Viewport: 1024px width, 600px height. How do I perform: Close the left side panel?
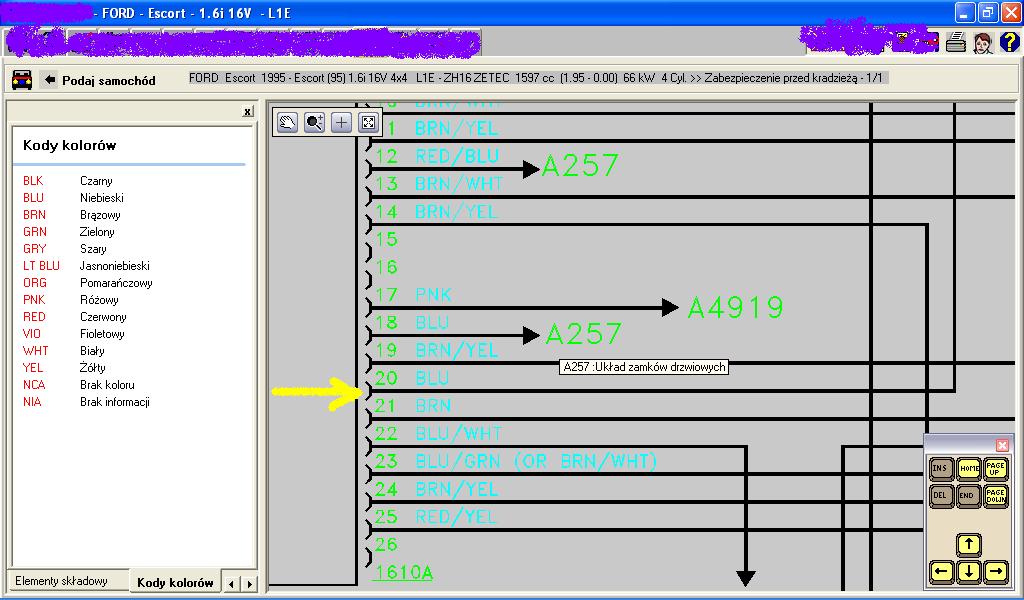point(247,112)
